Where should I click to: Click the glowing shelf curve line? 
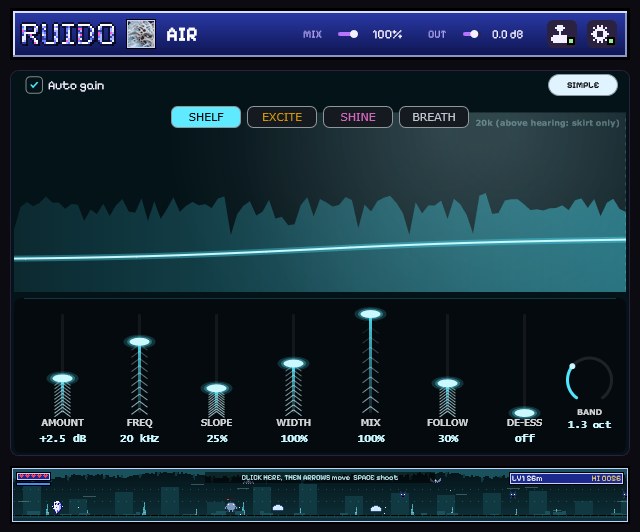click(x=320, y=248)
